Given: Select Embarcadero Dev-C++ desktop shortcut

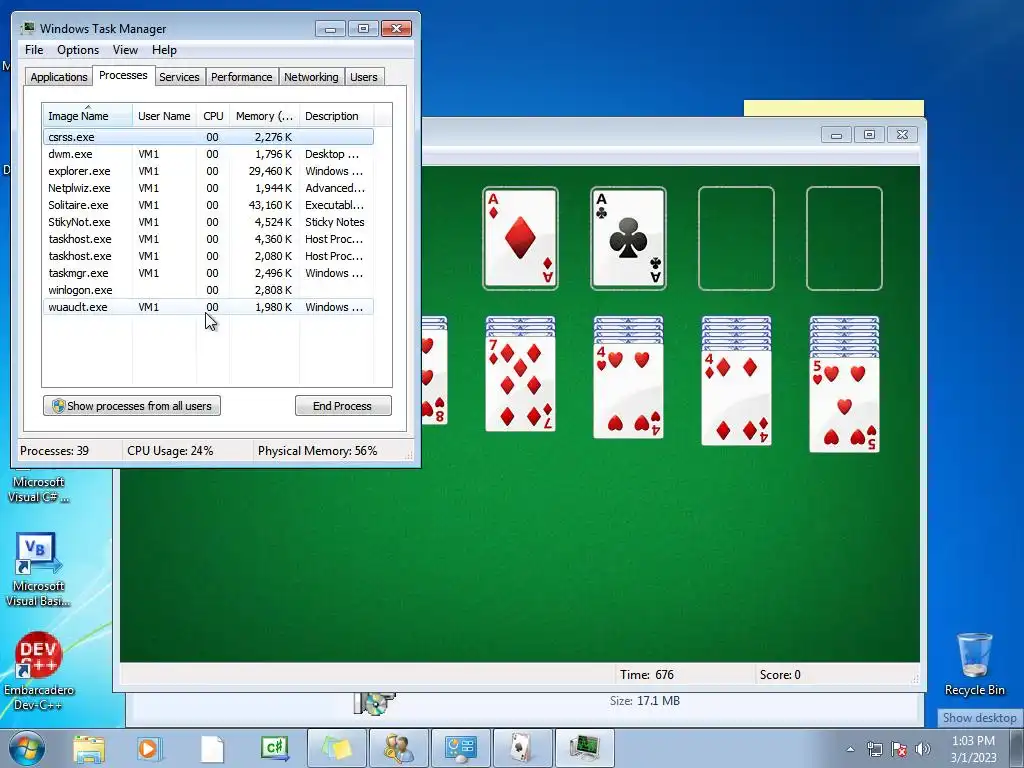Looking at the screenshot, I should (x=38, y=671).
